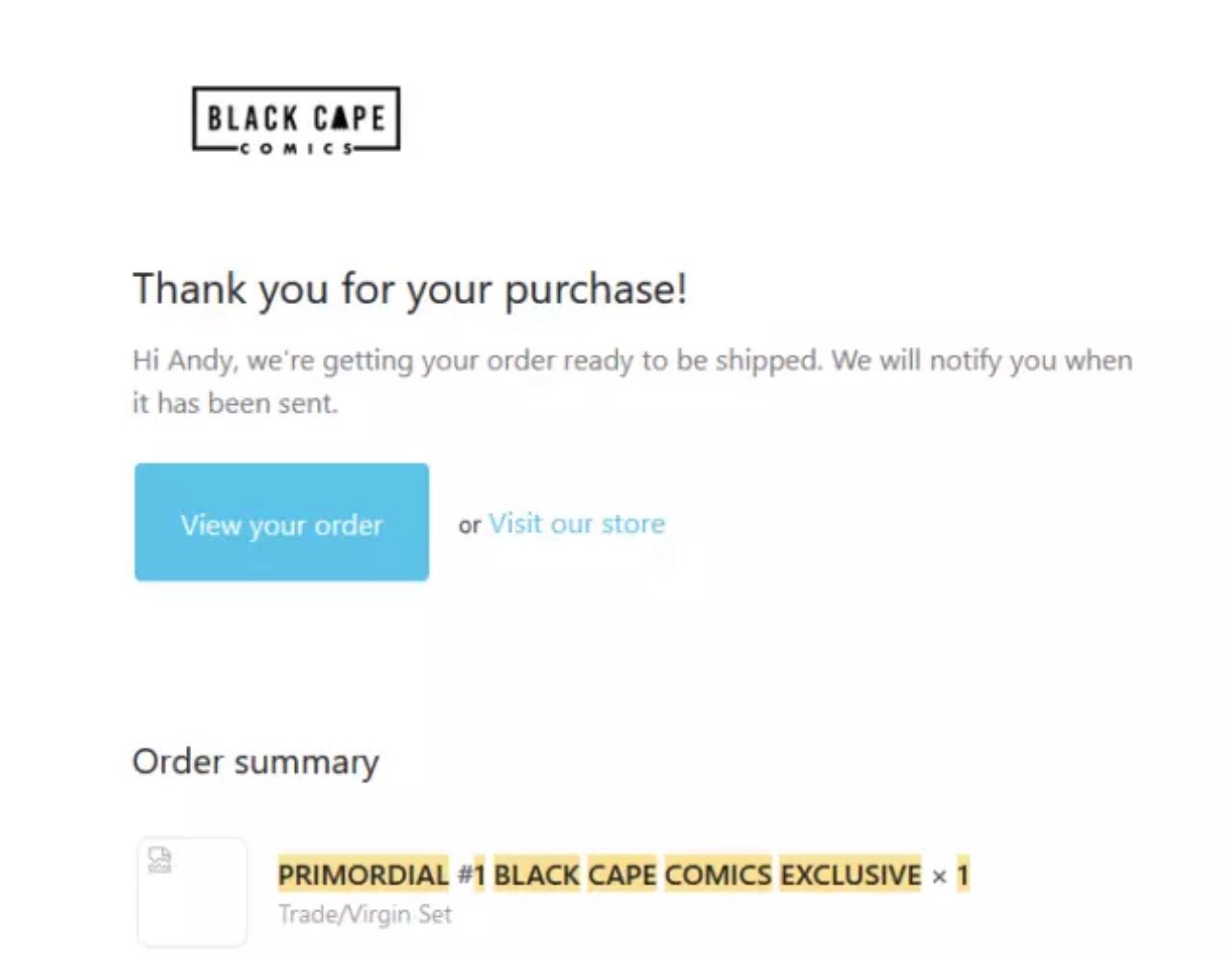The image size is (1232, 959).
Task: Click the small COMICS text under logo
Action: (x=296, y=148)
